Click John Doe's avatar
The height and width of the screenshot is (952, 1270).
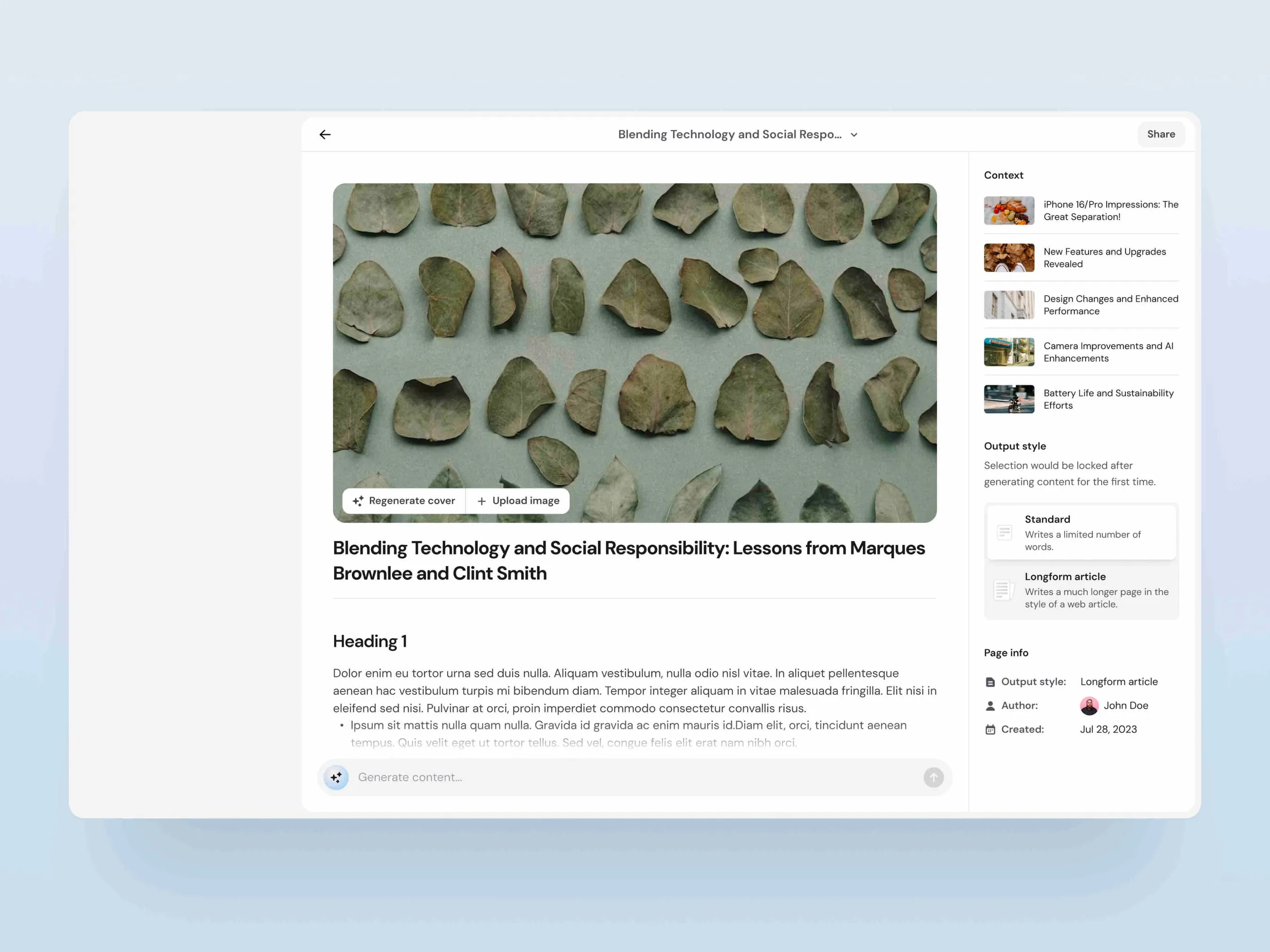point(1089,706)
